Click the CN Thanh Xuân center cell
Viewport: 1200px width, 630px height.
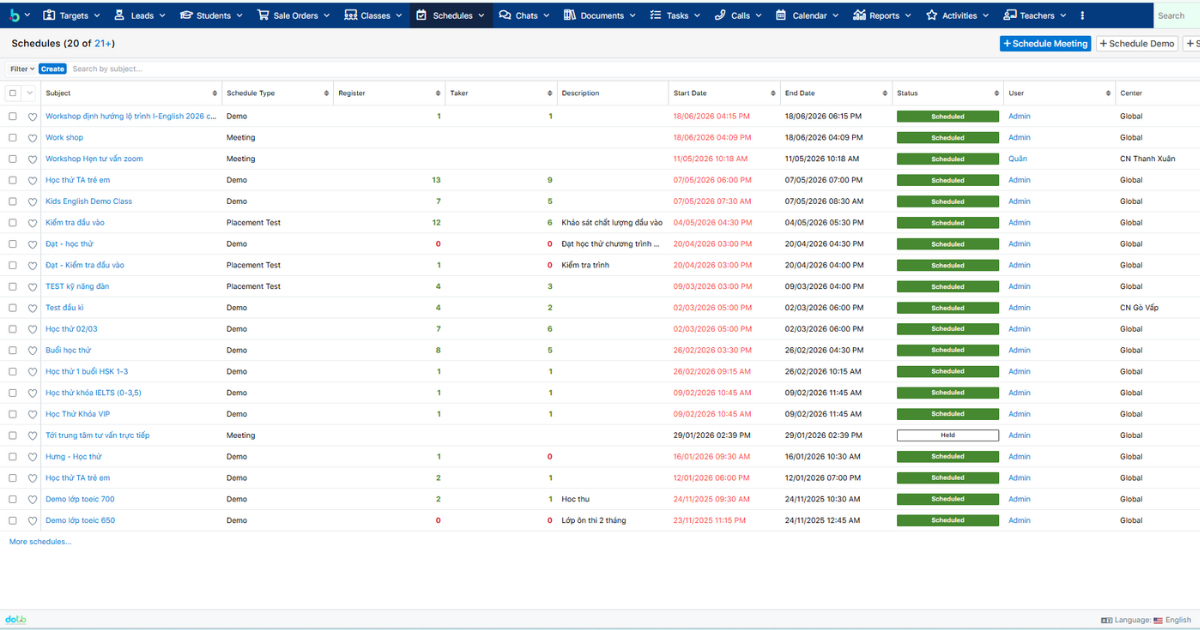click(1148, 159)
